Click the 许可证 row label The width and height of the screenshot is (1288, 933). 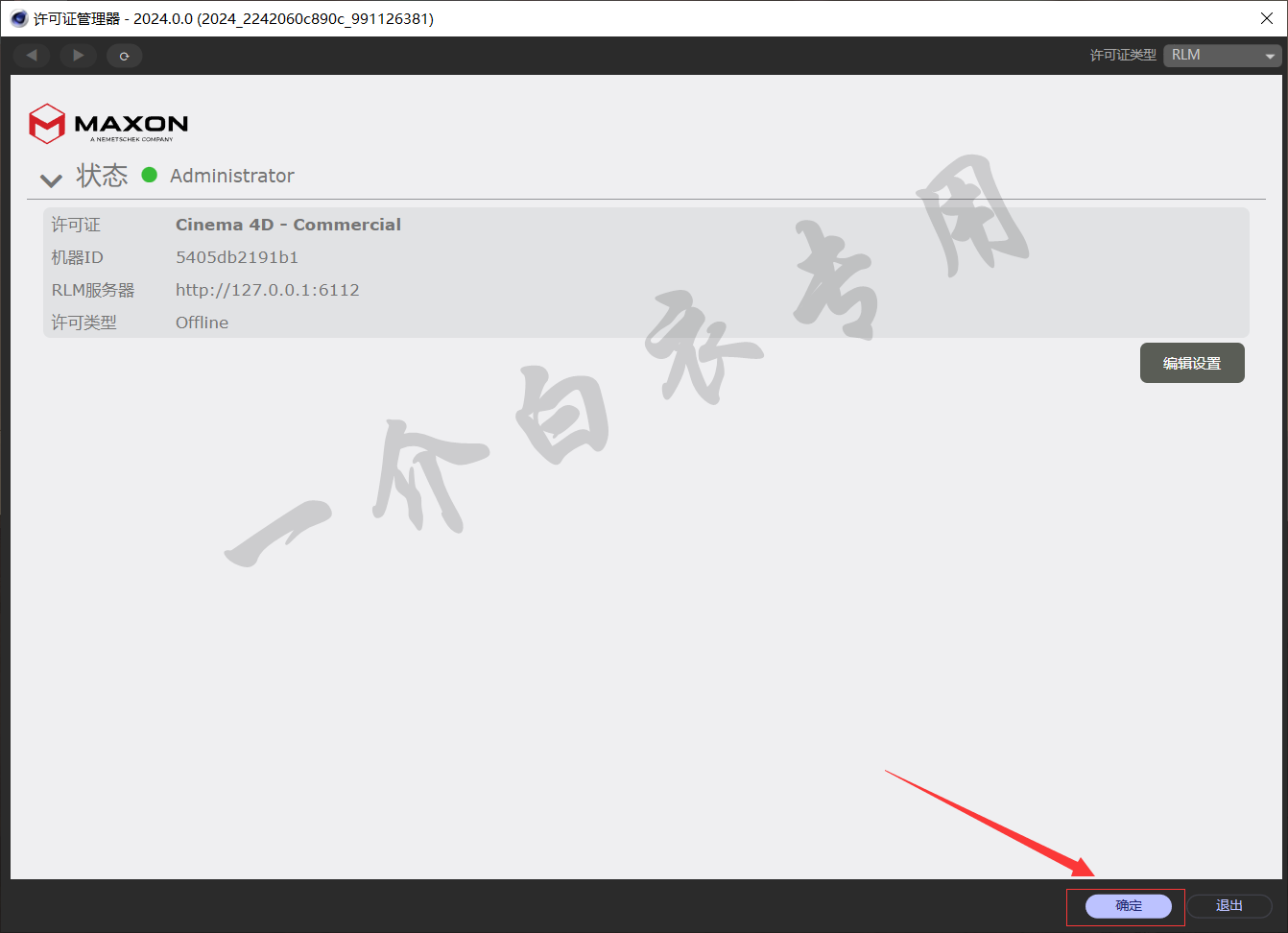[76, 225]
